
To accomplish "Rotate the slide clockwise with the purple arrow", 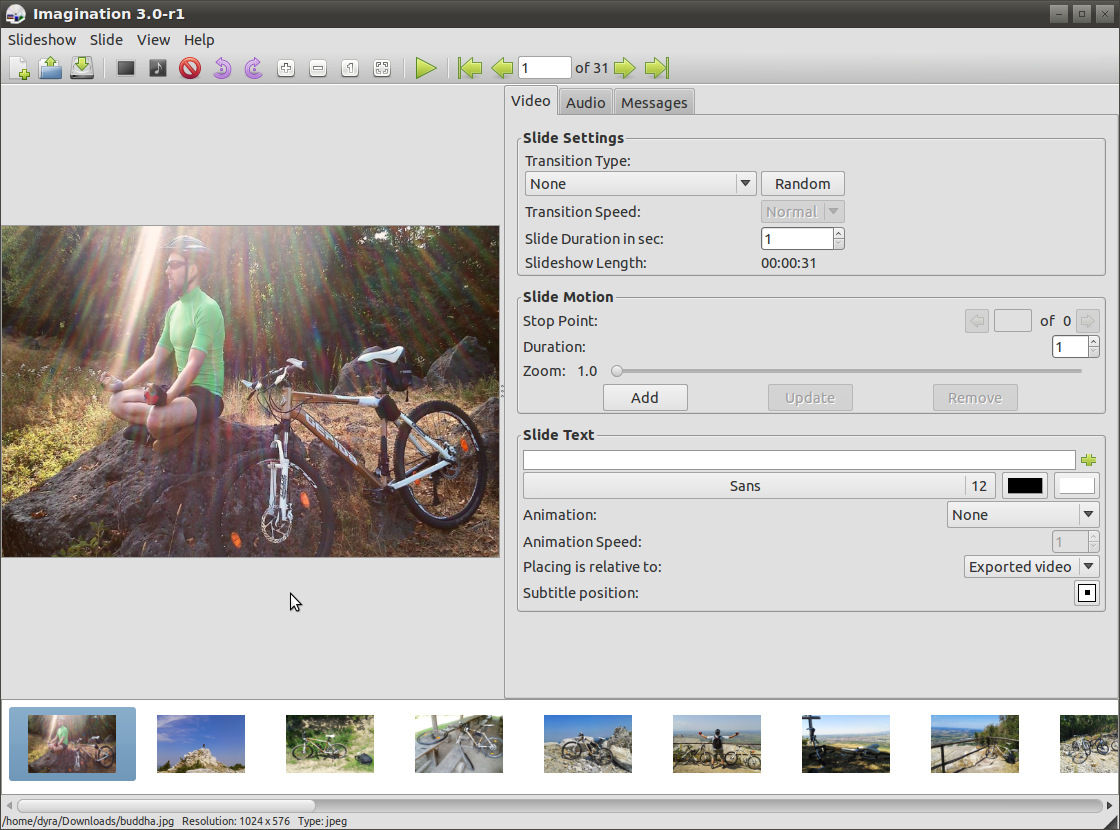I will tap(254, 69).
